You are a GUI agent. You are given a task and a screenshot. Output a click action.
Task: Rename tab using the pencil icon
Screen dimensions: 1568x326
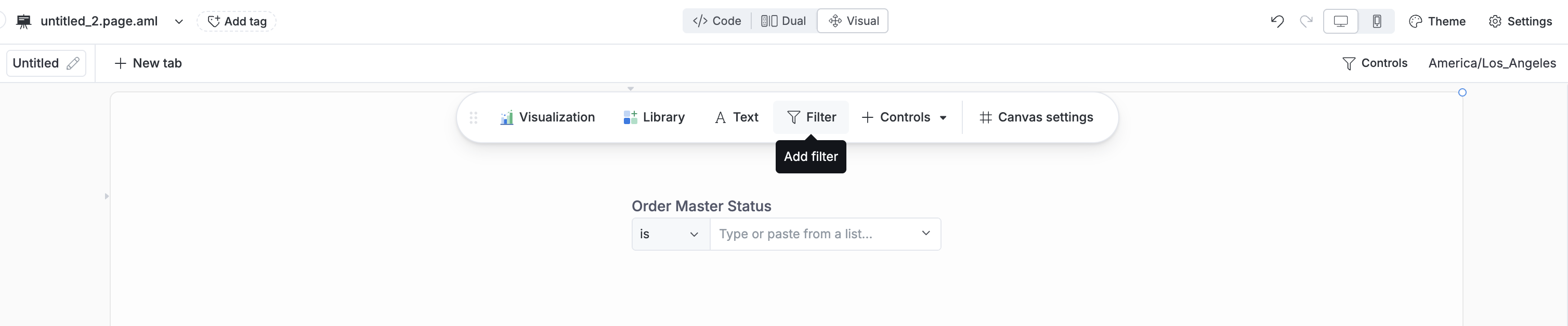point(73,63)
